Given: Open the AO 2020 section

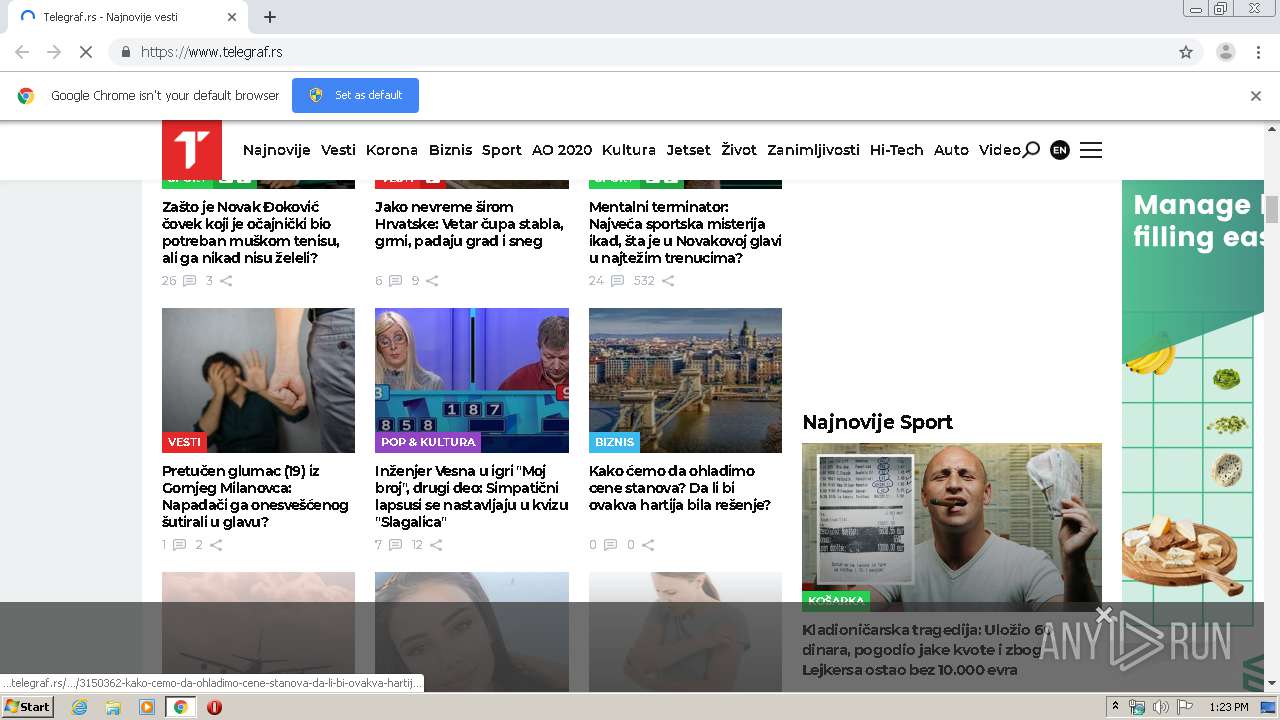Looking at the screenshot, I should 562,150.
